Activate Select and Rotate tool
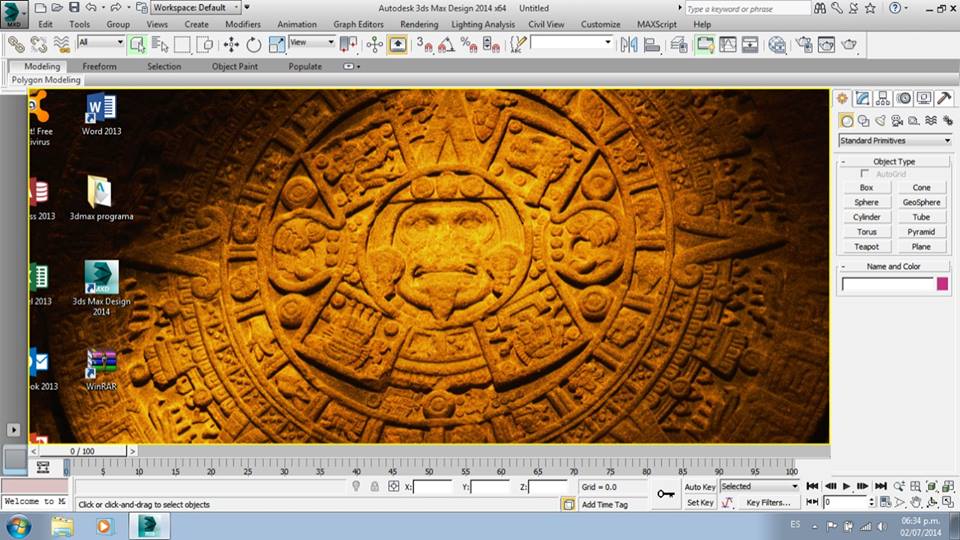The width and height of the screenshot is (960, 540). (253, 45)
